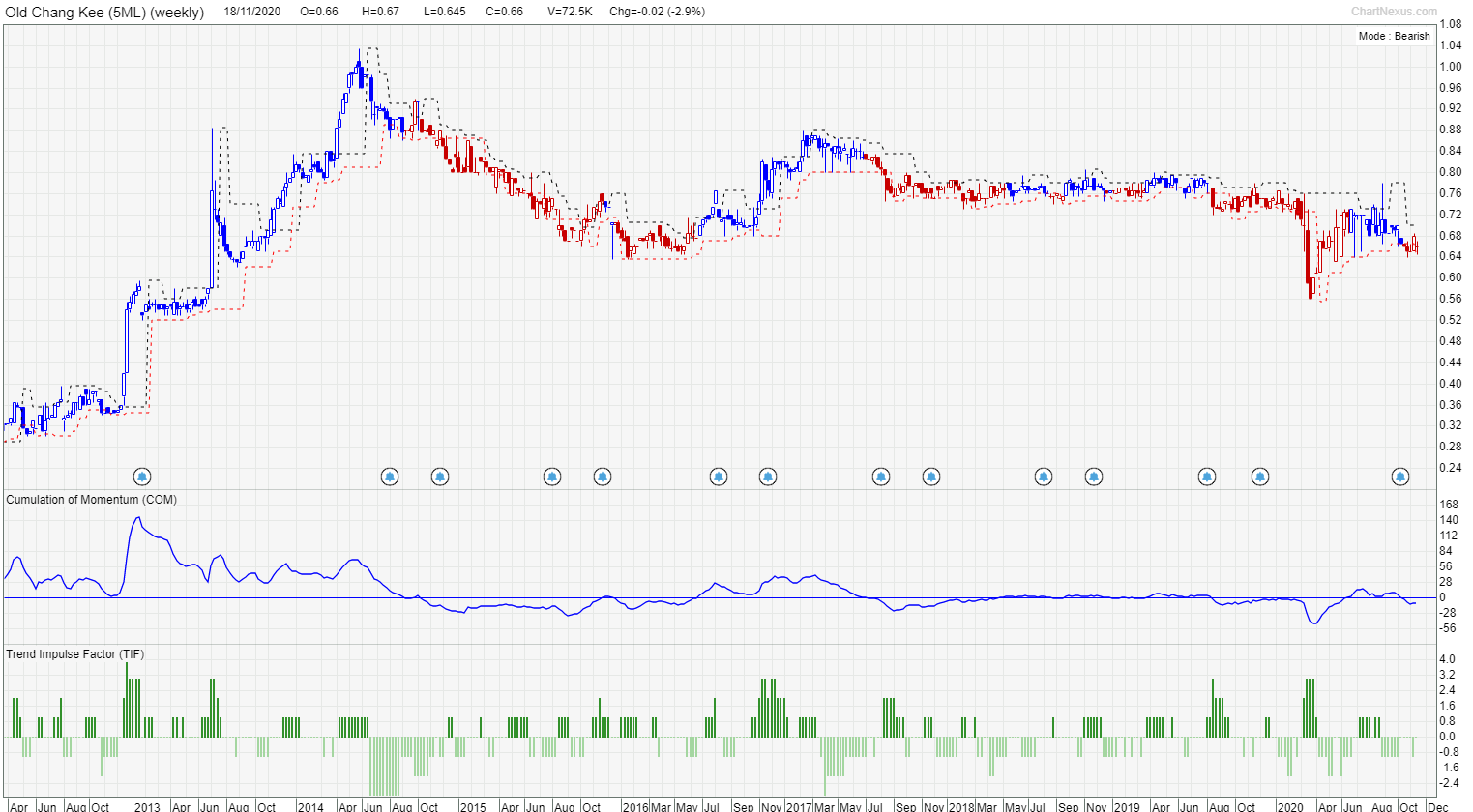Click the low price L=0.645
Screen dimensions: 1473x812
(x=445, y=12)
